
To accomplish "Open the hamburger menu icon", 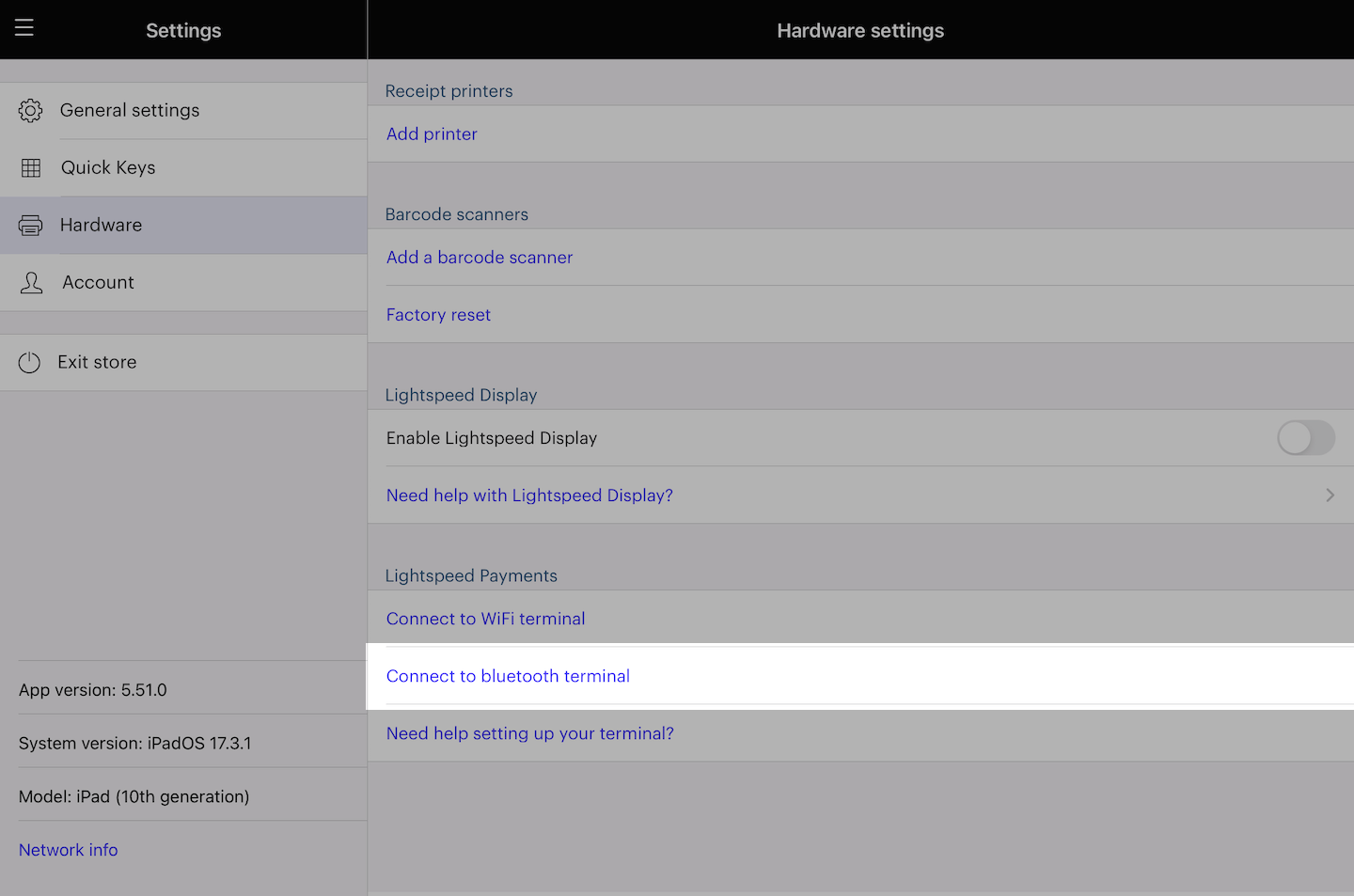I will [24, 27].
